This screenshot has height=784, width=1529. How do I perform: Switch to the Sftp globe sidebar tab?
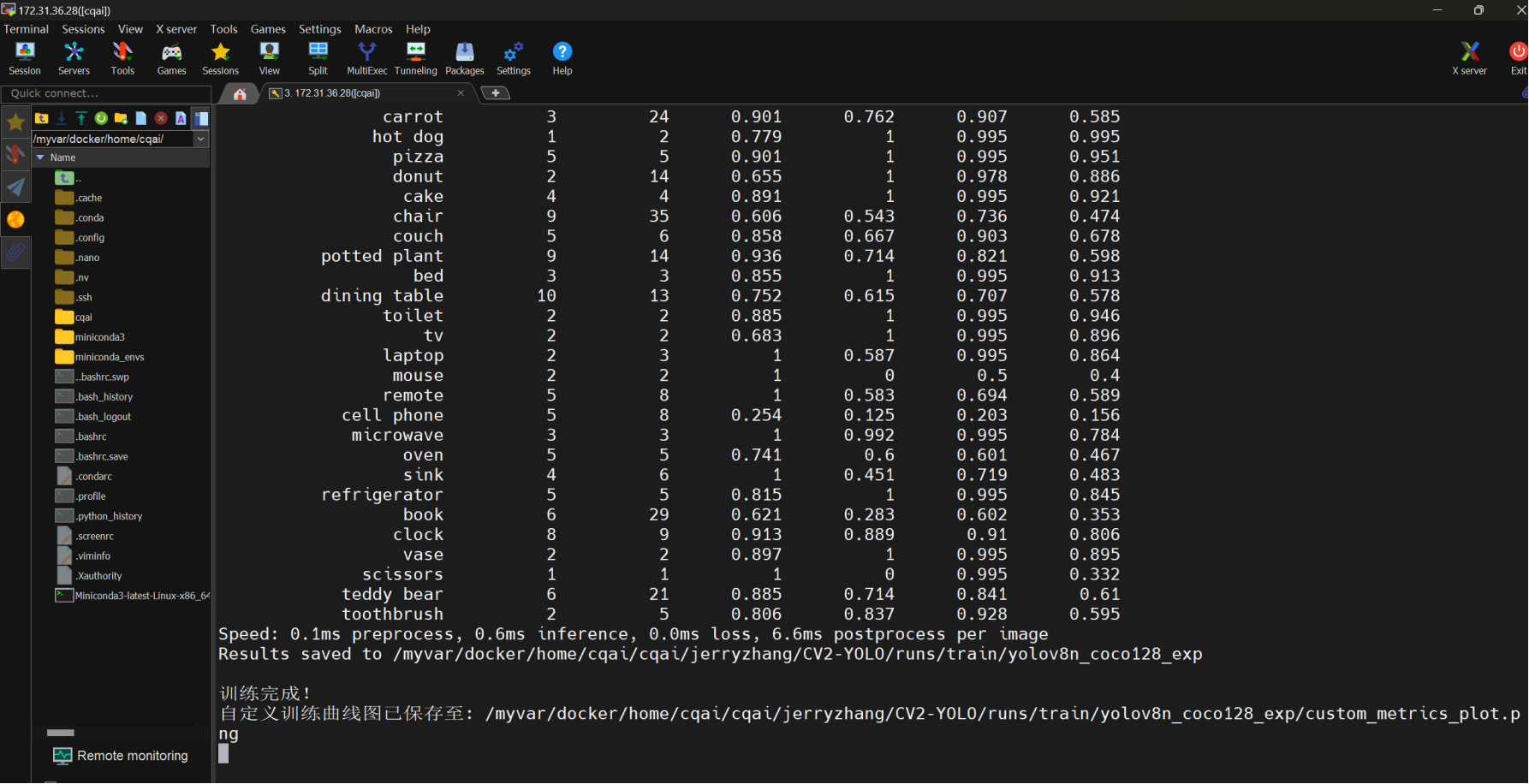[15, 220]
